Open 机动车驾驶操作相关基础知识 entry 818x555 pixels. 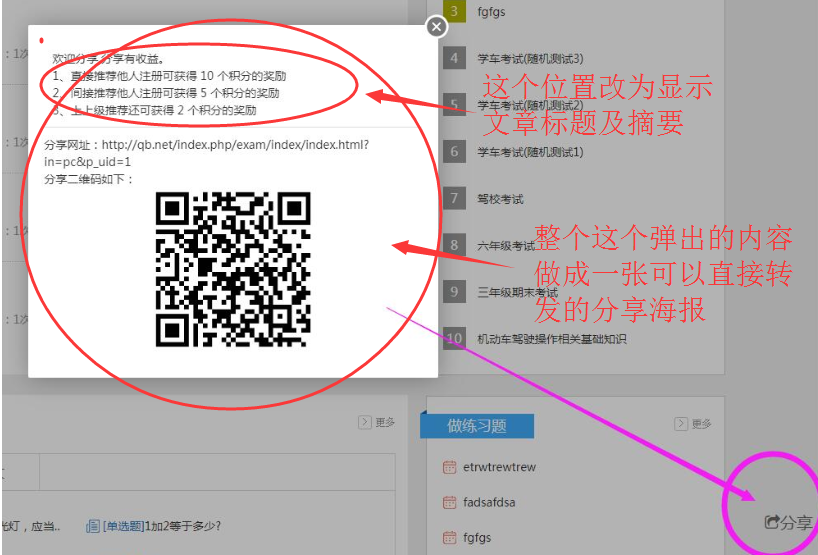pos(551,339)
